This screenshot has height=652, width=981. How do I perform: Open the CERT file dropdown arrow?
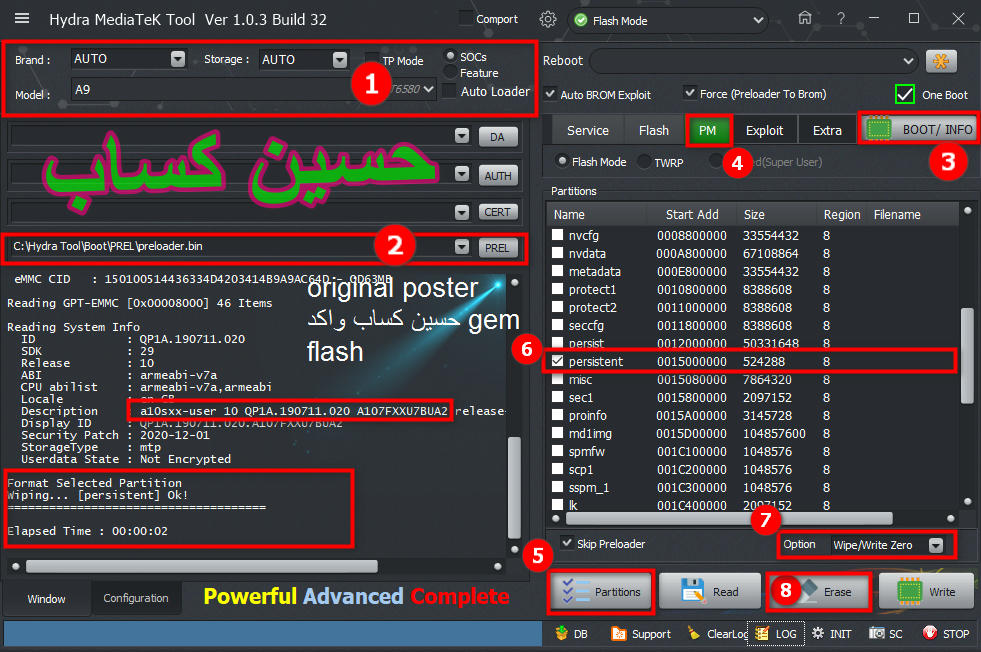tap(462, 212)
